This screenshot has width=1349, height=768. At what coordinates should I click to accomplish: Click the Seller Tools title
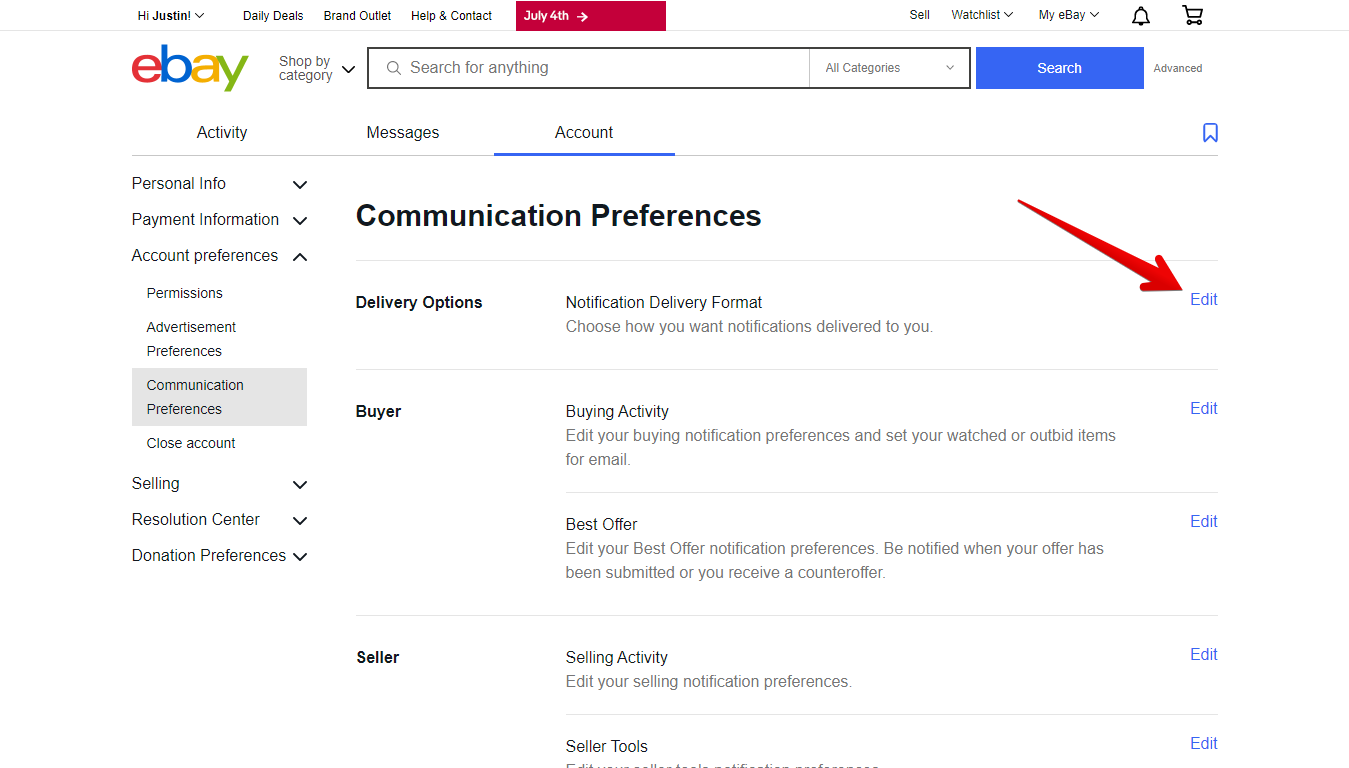(x=607, y=747)
